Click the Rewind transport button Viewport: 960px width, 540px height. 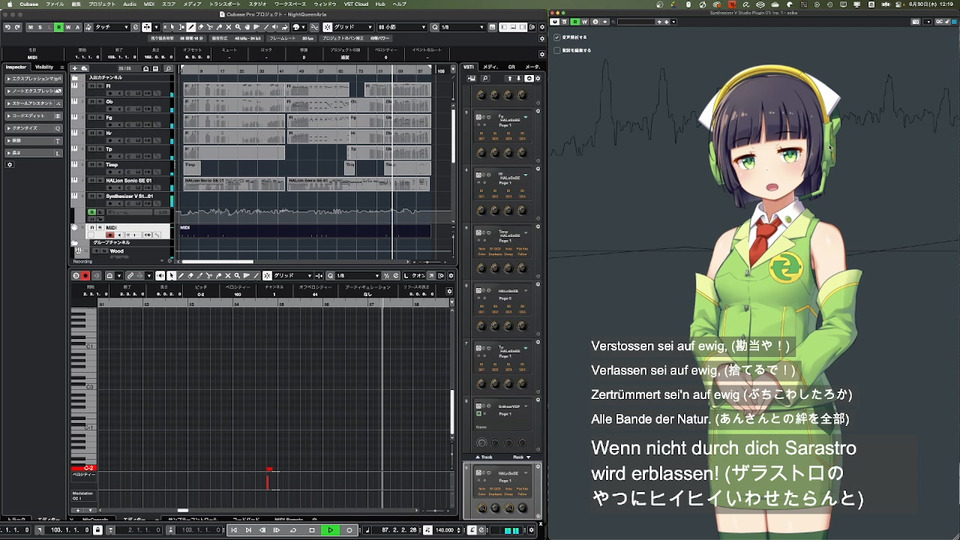click(x=263, y=530)
